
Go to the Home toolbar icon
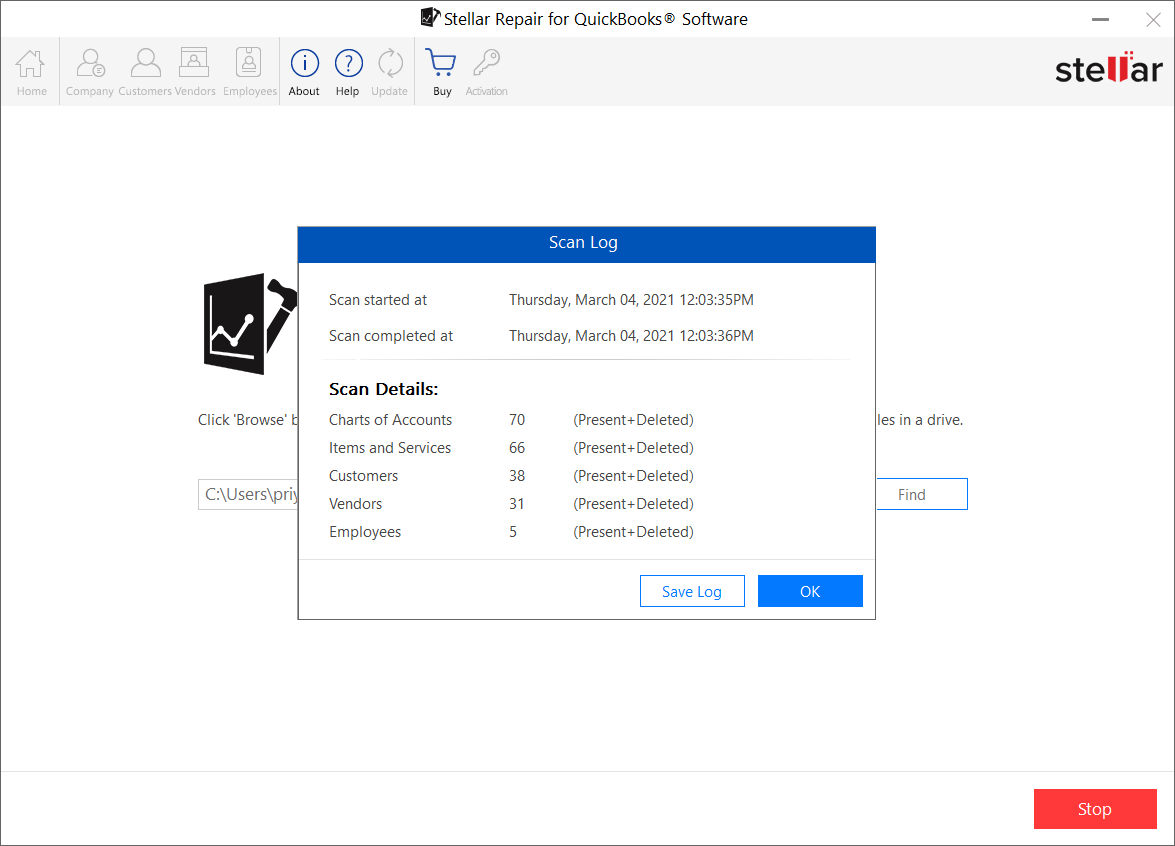coord(31,72)
